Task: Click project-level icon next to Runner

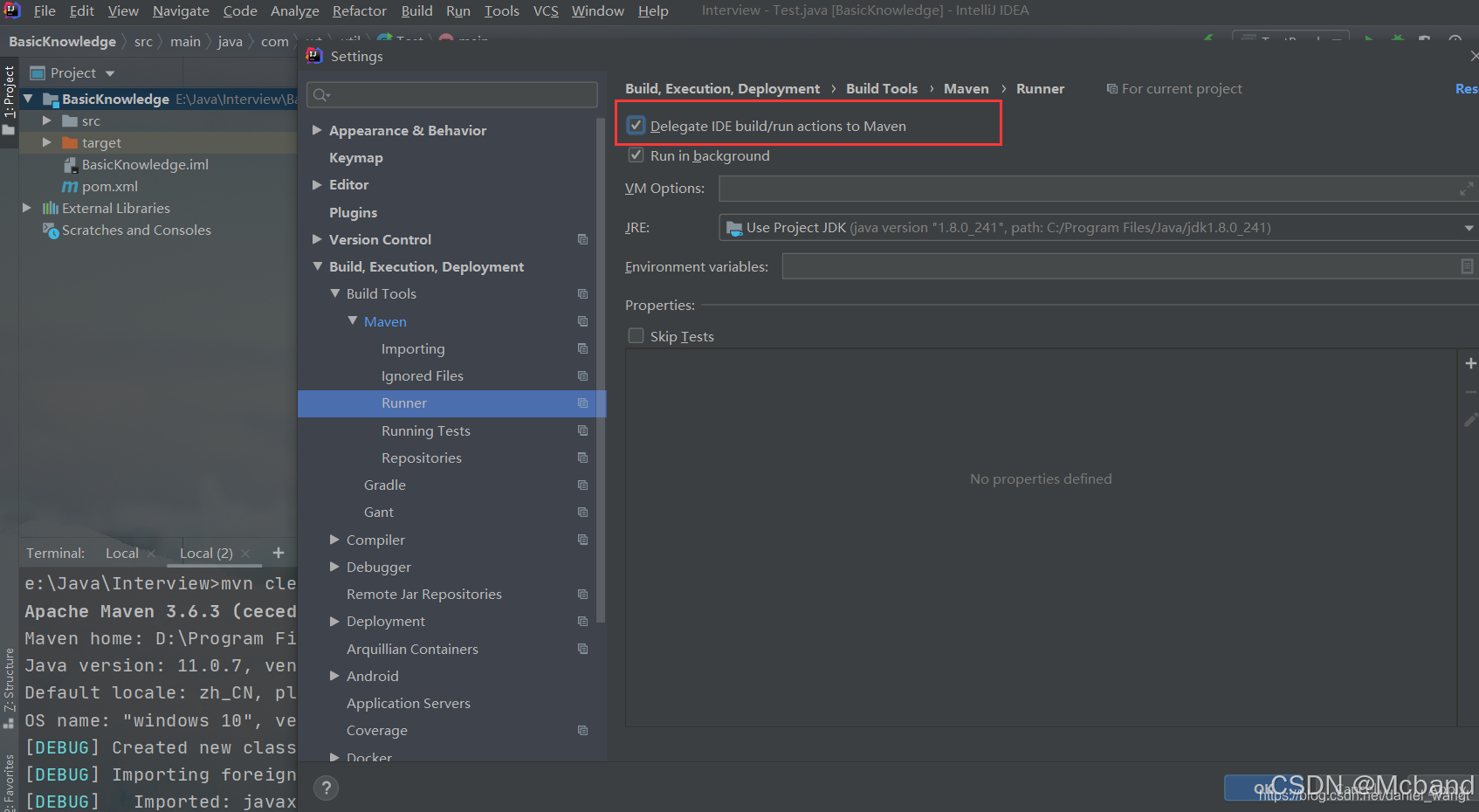Action: [x=582, y=403]
